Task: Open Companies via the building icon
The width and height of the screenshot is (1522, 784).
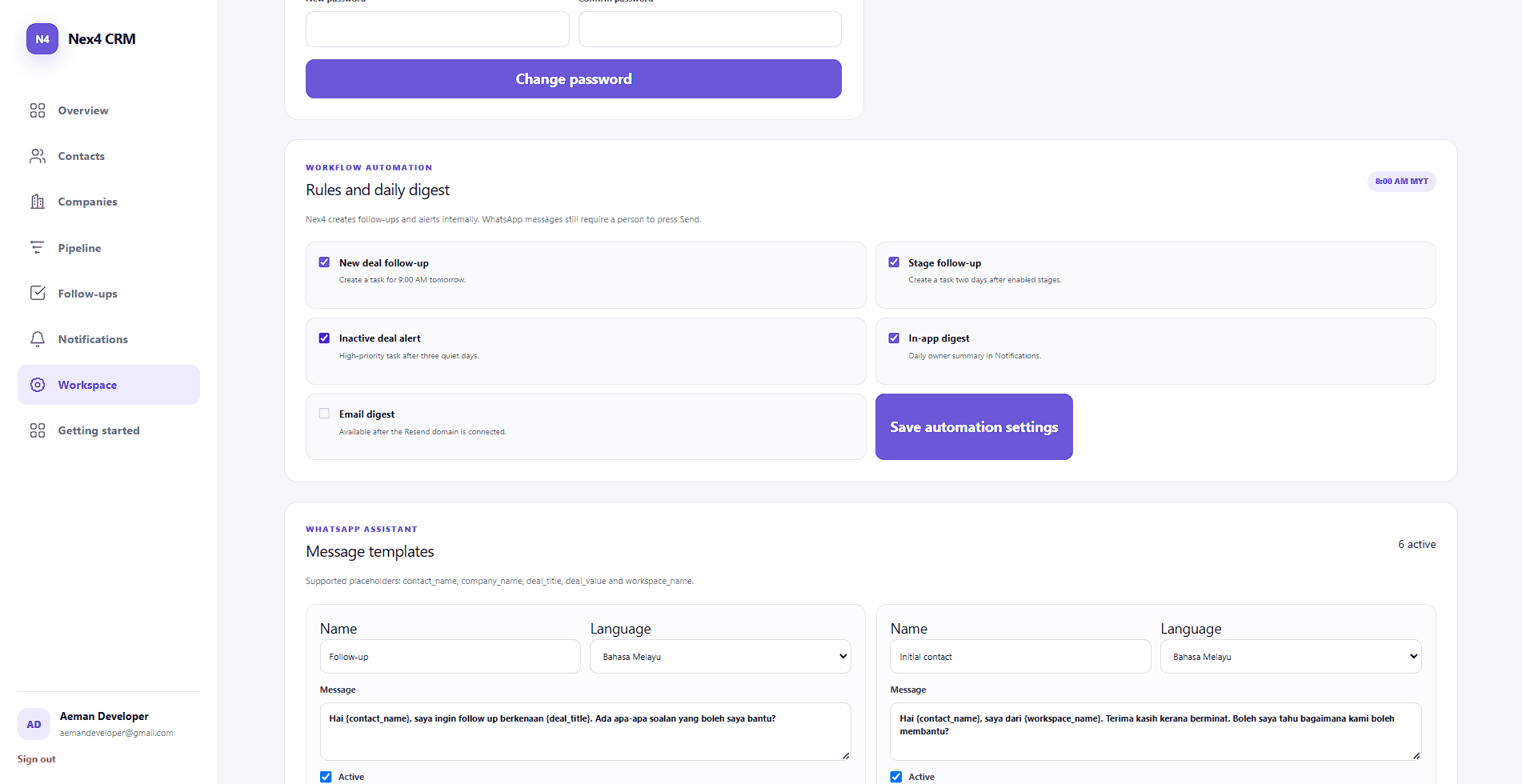Action: tap(38, 202)
